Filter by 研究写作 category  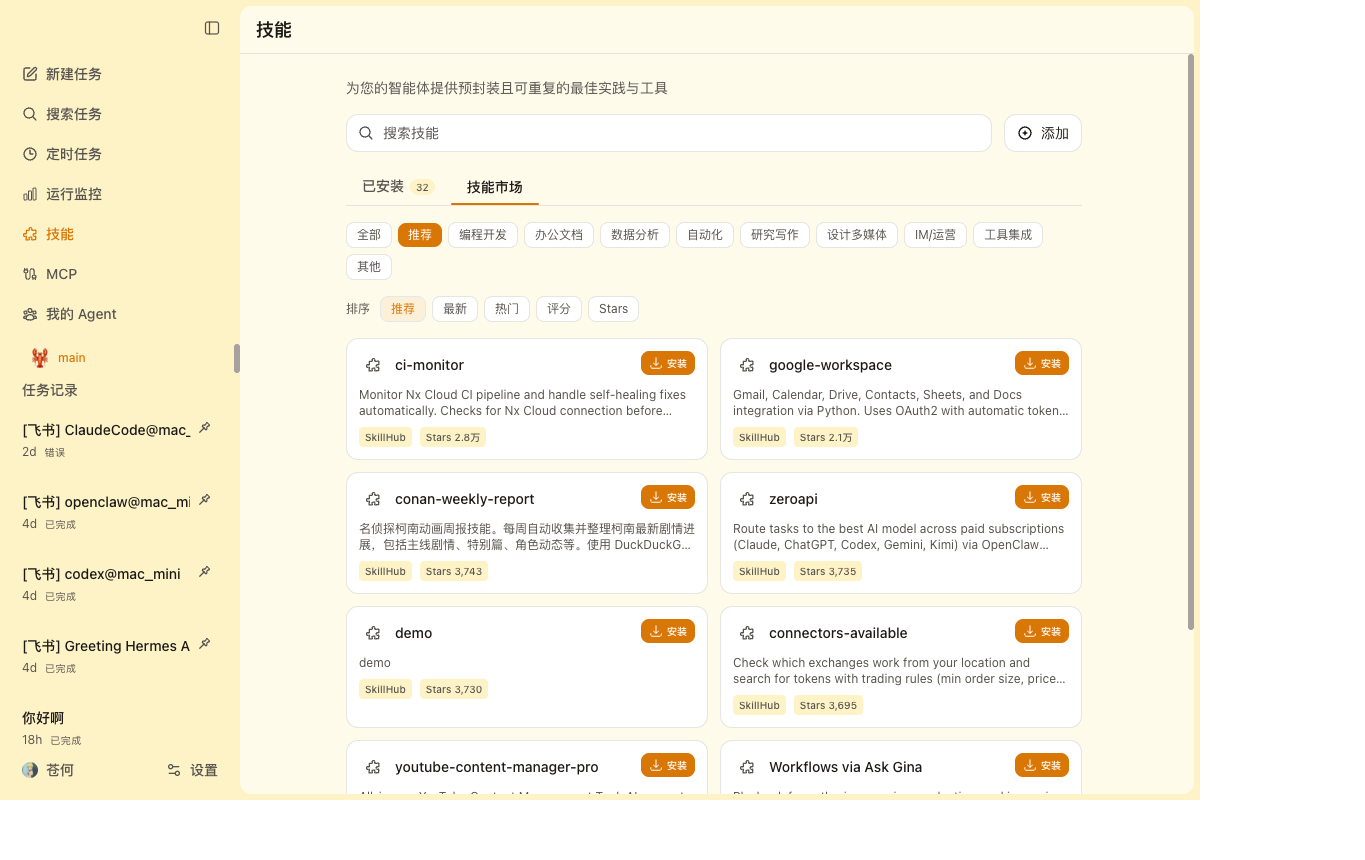click(x=775, y=235)
